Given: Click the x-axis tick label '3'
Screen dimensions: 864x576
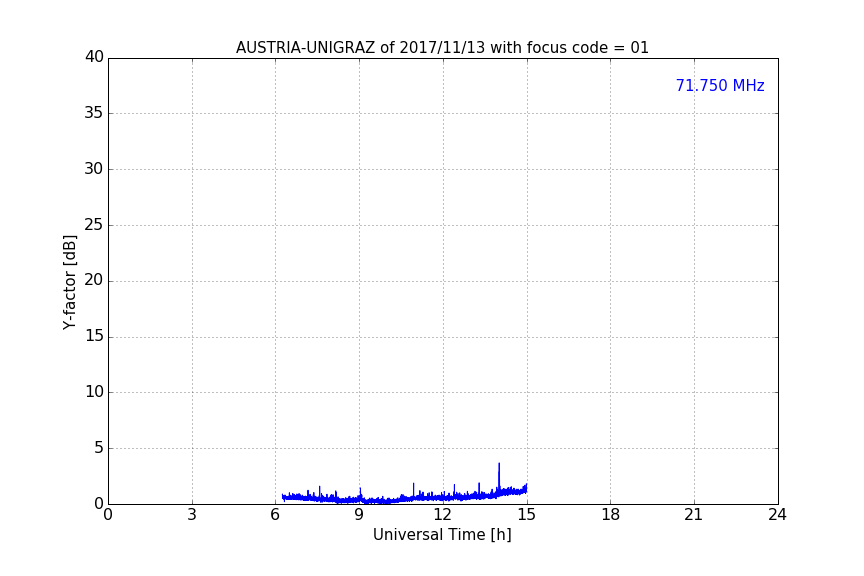Looking at the screenshot, I should [x=192, y=515].
